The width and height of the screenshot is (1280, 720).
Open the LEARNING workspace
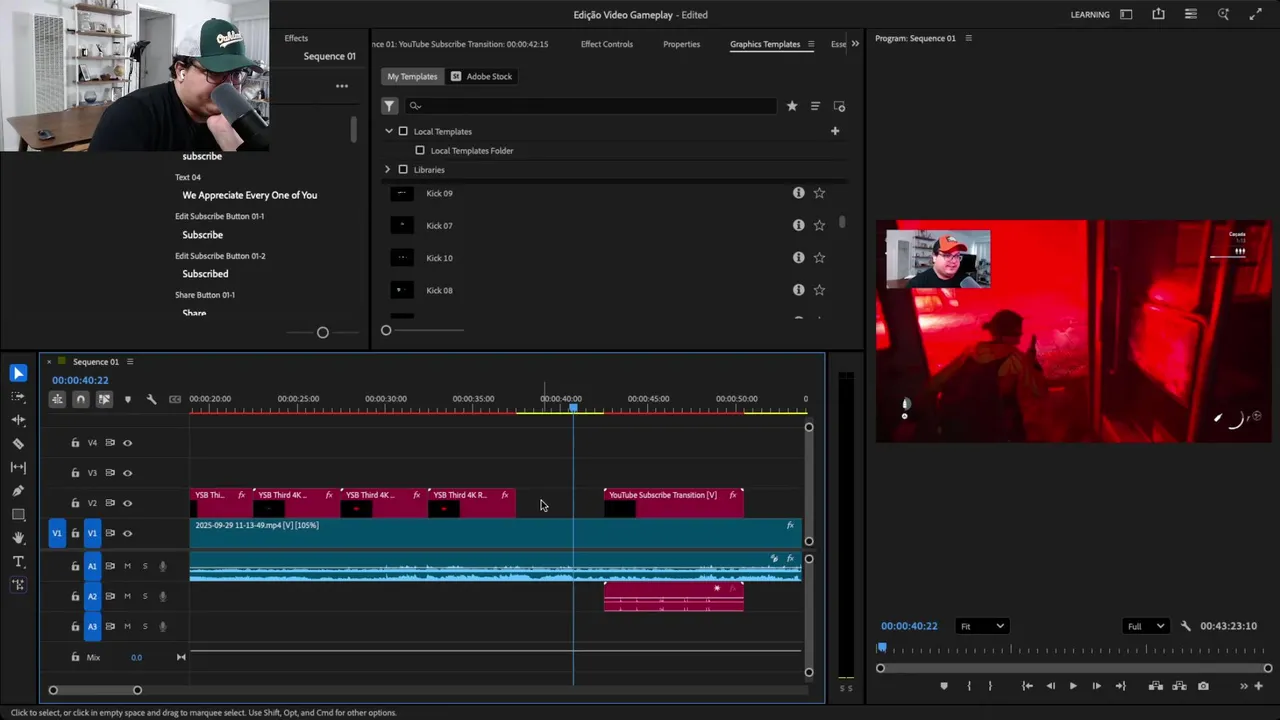pyautogui.click(x=1090, y=14)
